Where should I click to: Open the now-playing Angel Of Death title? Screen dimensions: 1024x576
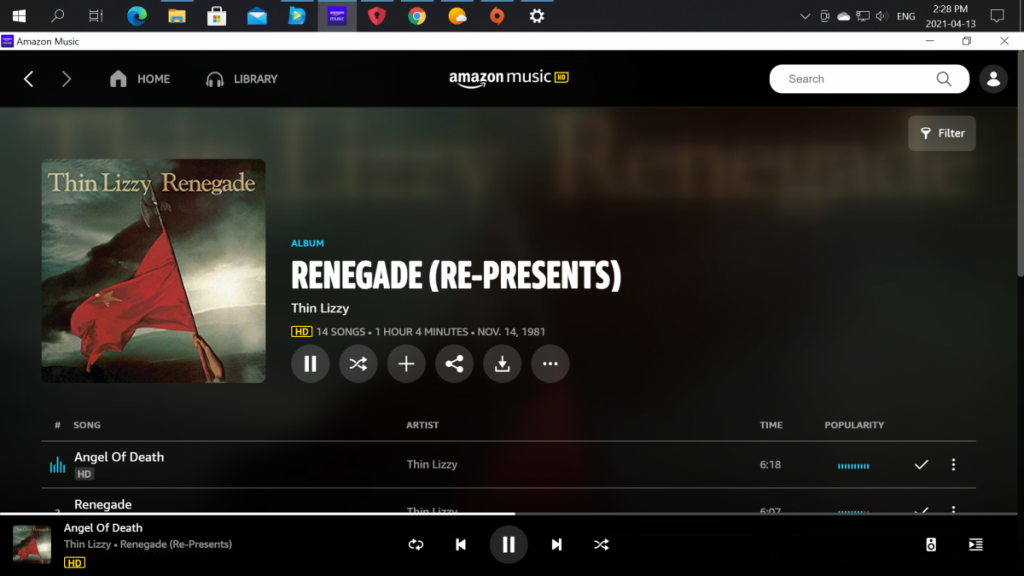pos(103,528)
